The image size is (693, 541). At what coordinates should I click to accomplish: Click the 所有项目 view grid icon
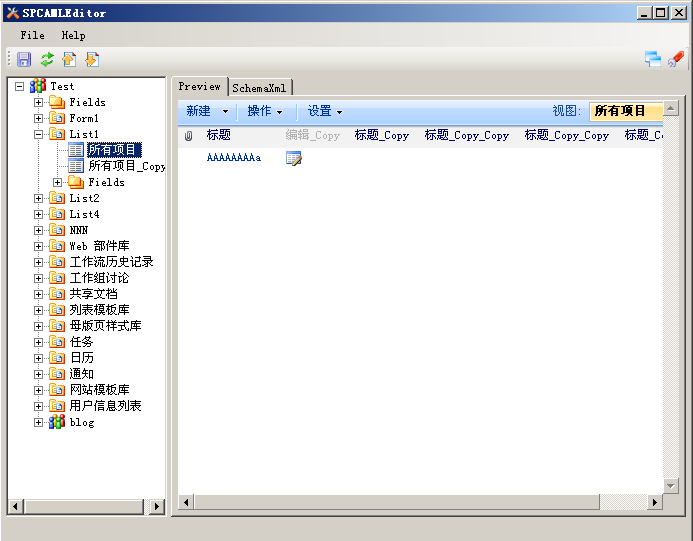point(76,150)
